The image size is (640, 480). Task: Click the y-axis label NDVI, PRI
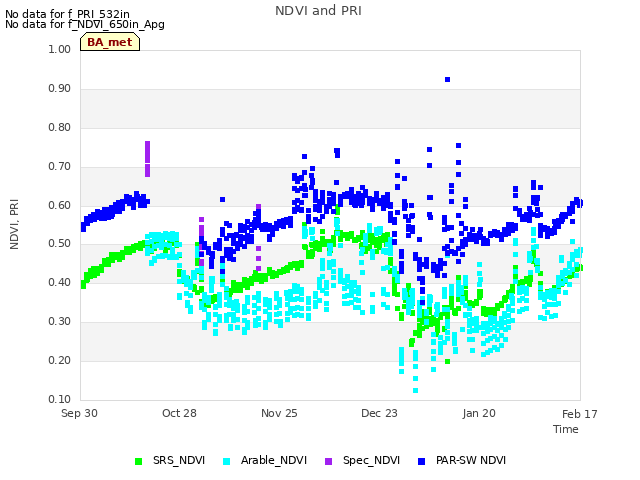(14, 224)
